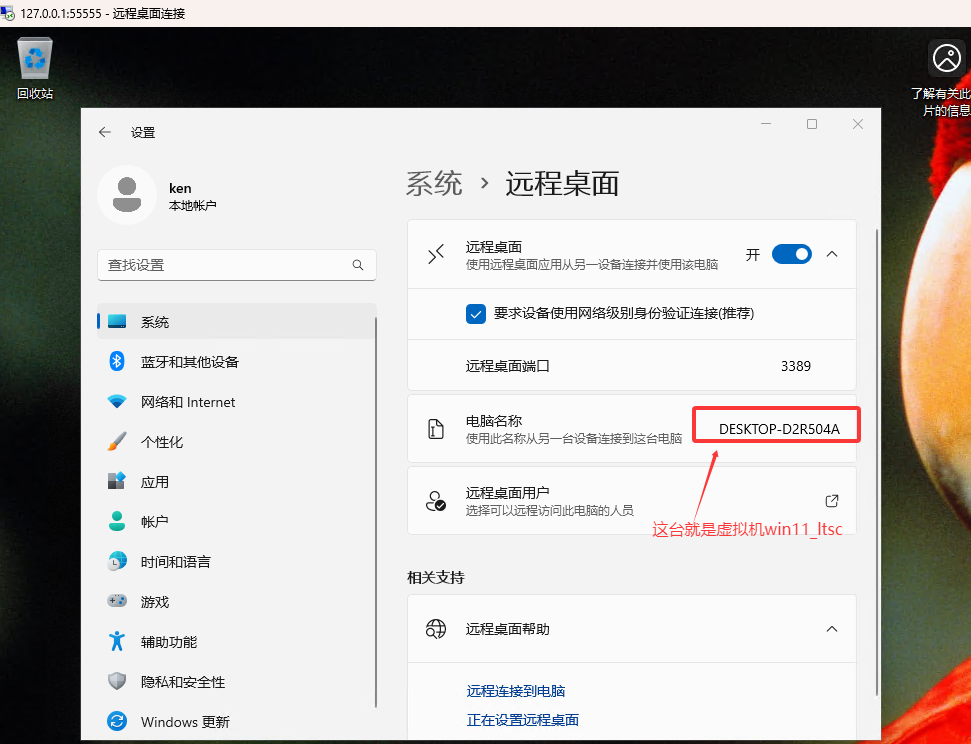Open the System icon in the sidebar
This screenshot has width=971, height=744.
(117, 322)
